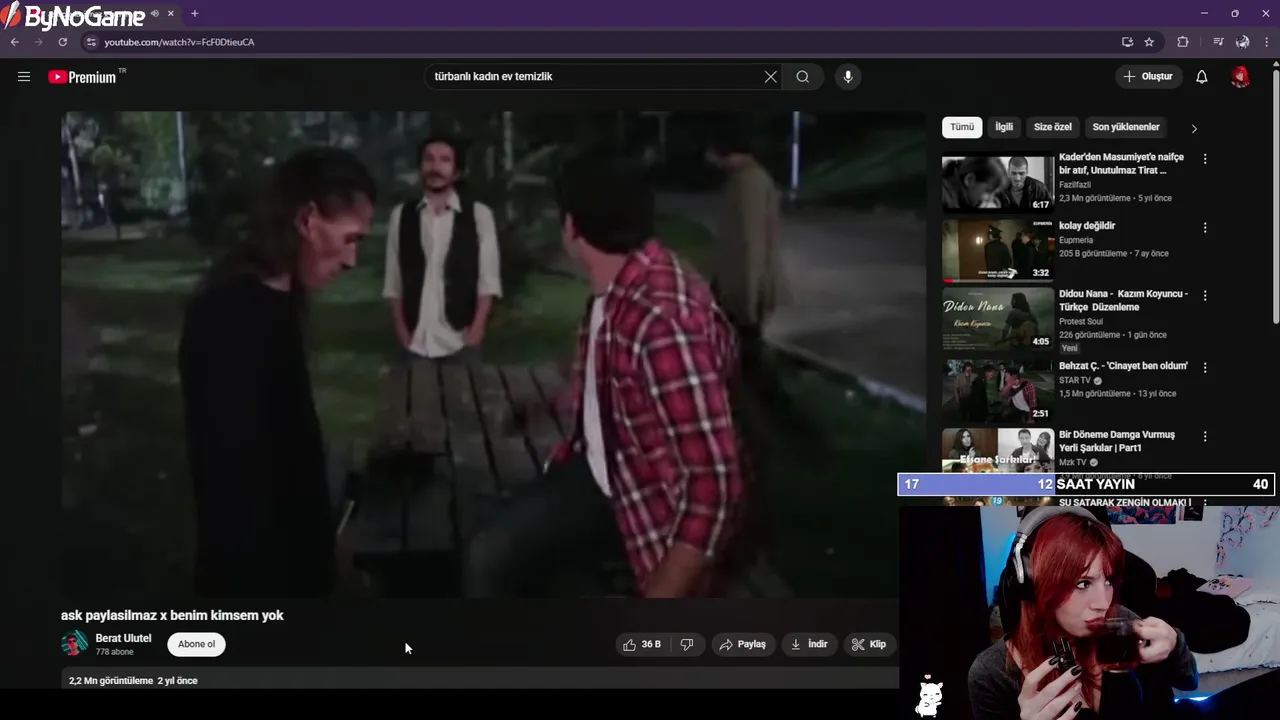
Task: Open Berat Ulutel channel name link
Action: pos(123,638)
